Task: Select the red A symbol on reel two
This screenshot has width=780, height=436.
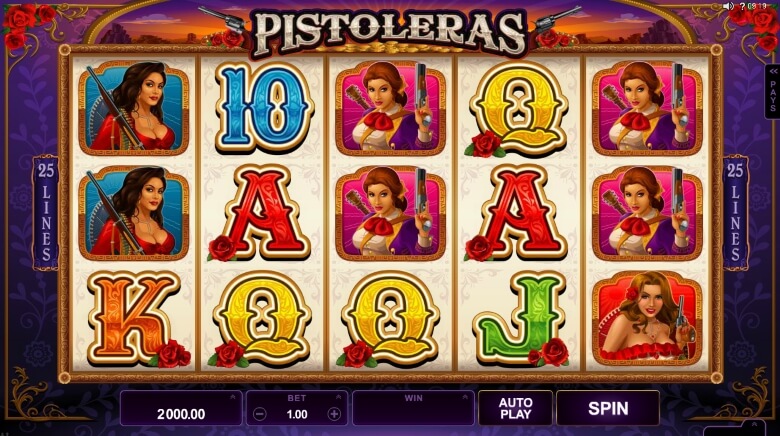Action: (261, 214)
